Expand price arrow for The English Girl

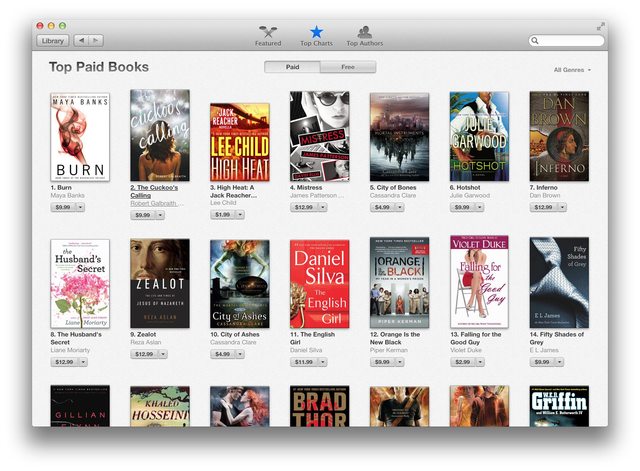pos(323,362)
